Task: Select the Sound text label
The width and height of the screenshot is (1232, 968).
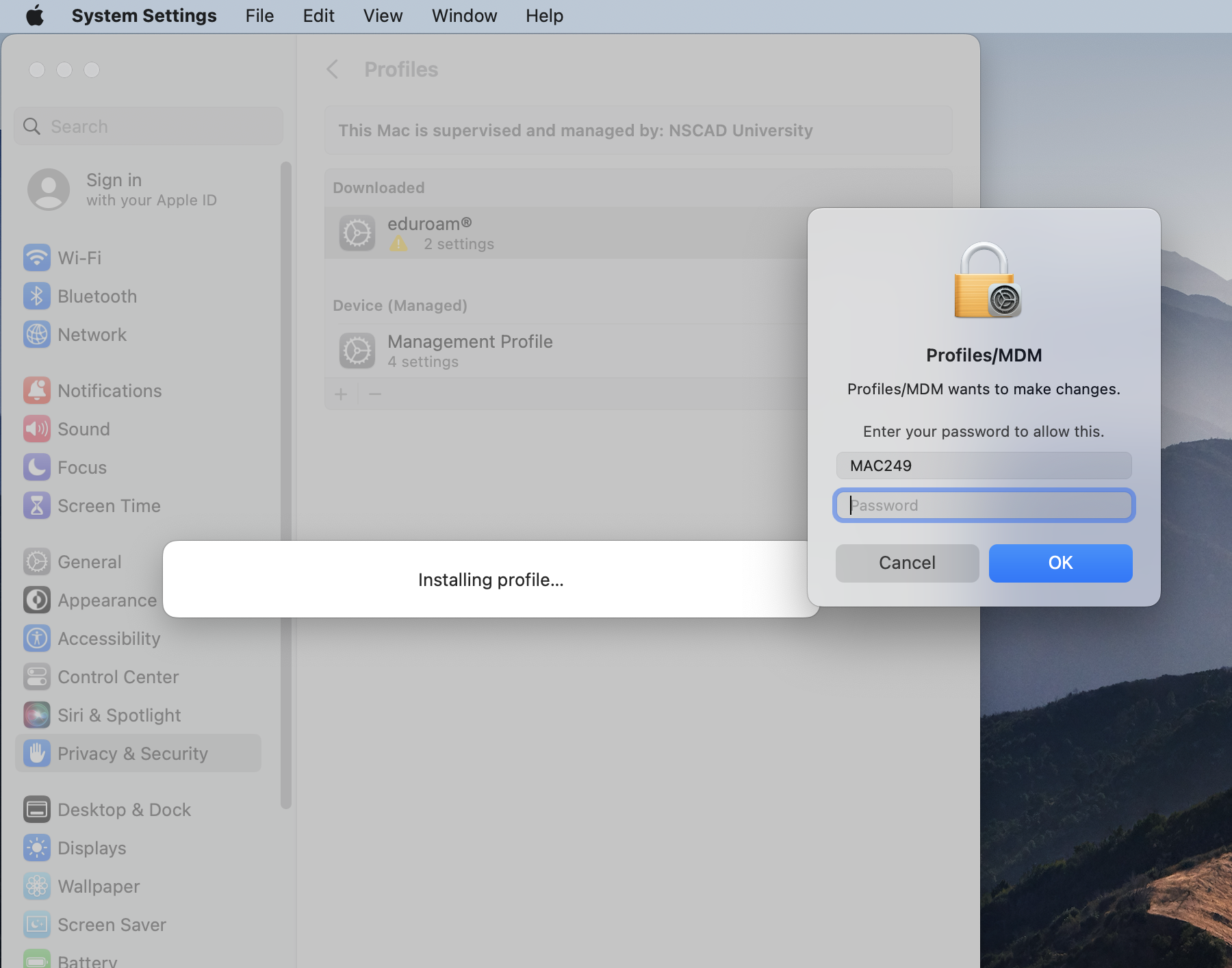Action: tap(84, 429)
